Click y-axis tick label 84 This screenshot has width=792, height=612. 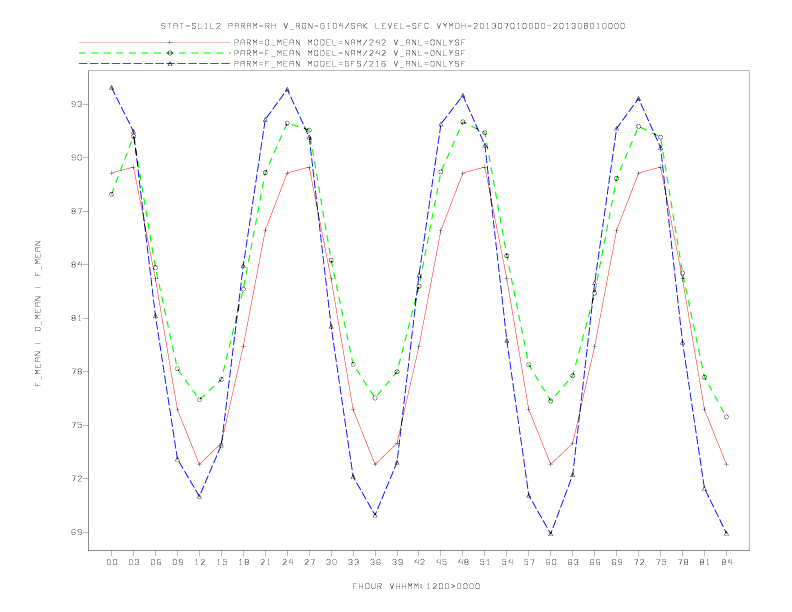click(76, 265)
